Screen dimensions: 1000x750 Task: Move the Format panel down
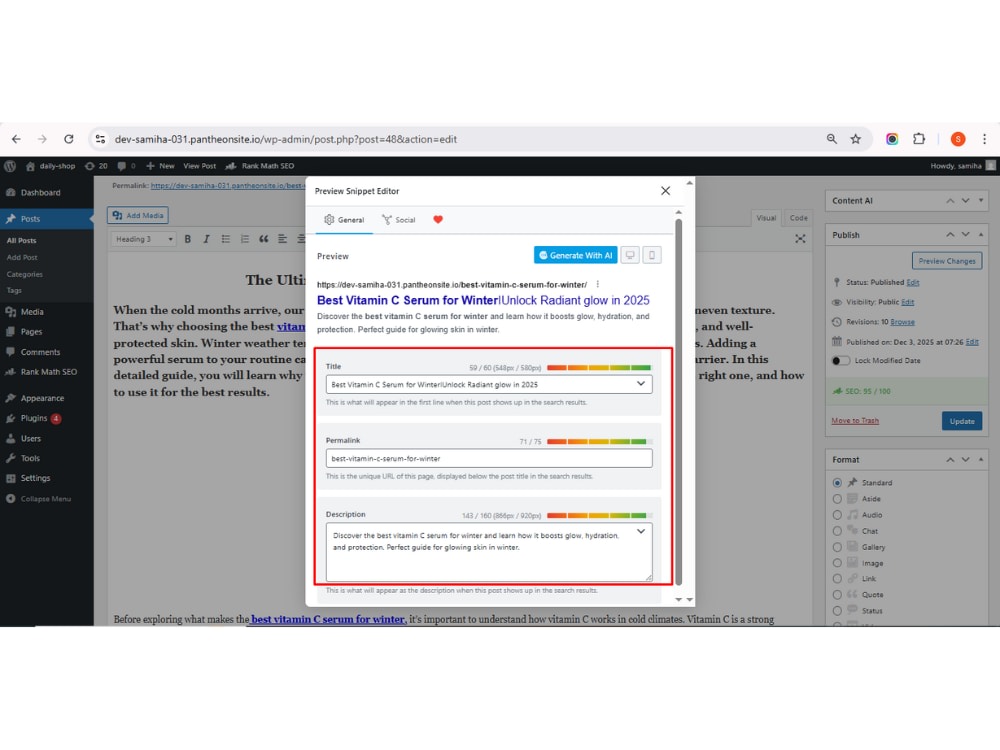[x=966, y=459]
